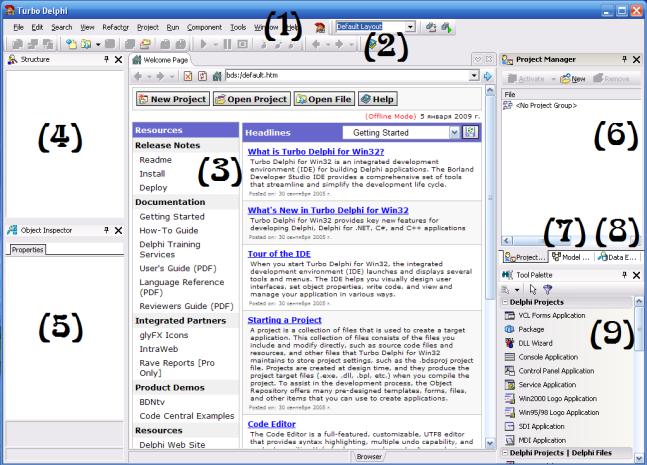Click New in Project Manager toolbar
The height and width of the screenshot is (465, 647).
click(x=573, y=78)
